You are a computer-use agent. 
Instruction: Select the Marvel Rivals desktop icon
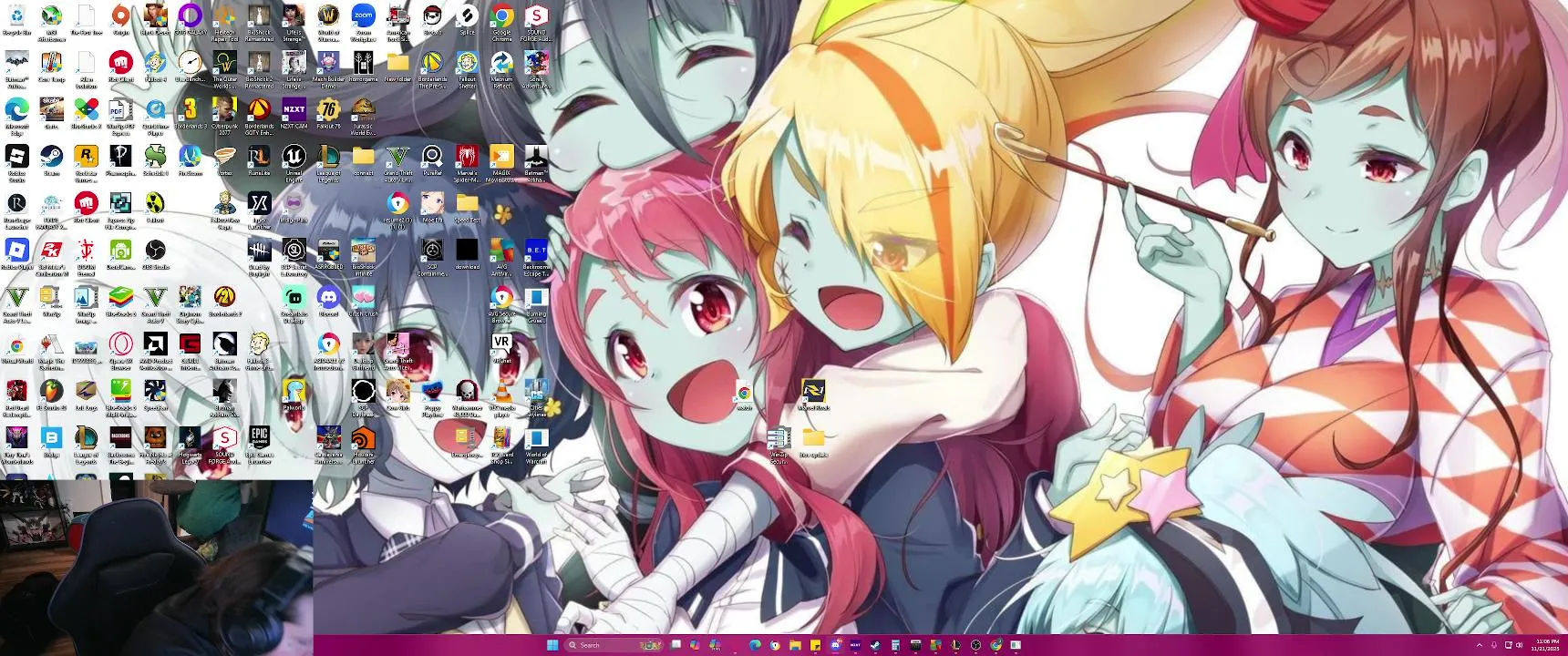[x=812, y=395]
